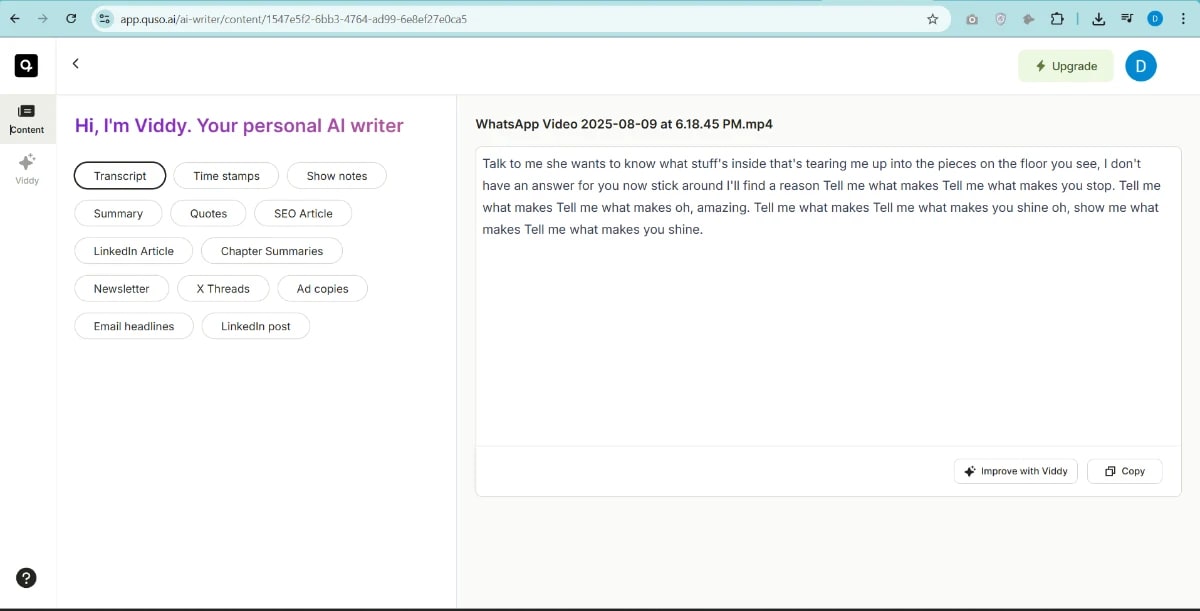Toggle the Time stamps option
The width and height of the screenshot is (1200, 611).
tap(226, 175)
